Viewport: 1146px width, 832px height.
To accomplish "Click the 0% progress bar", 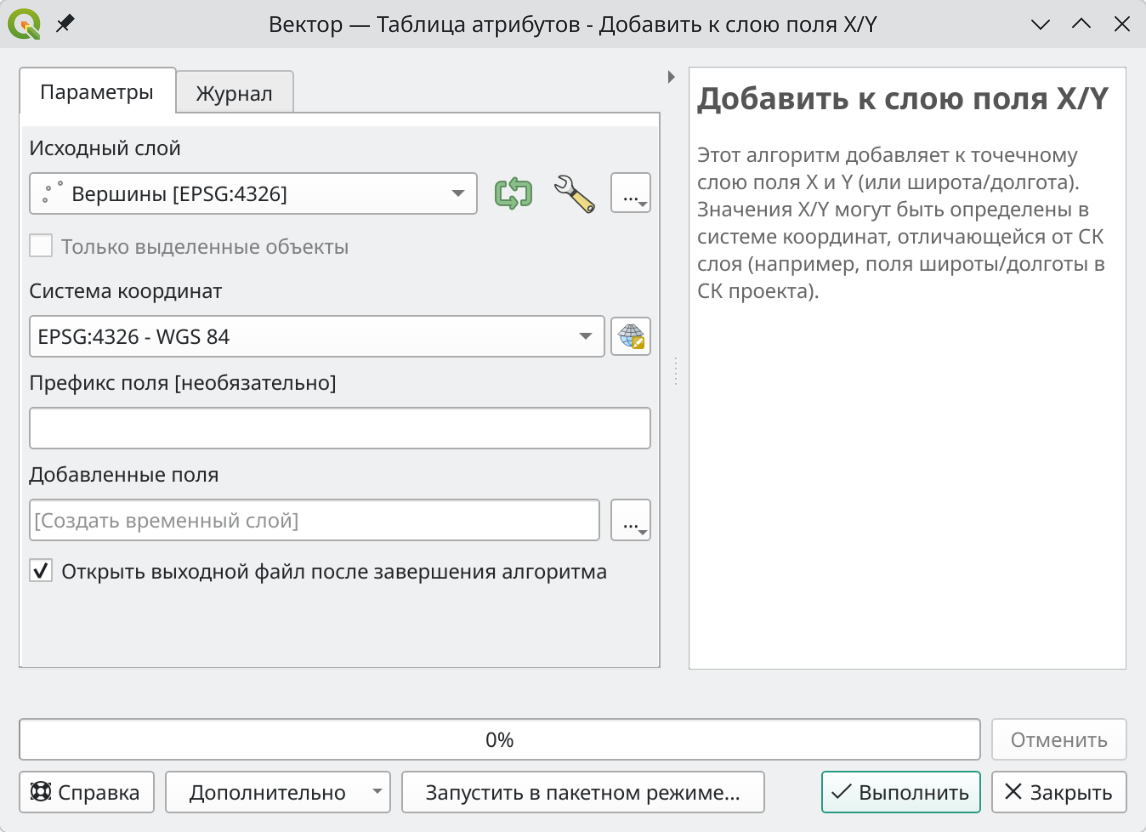I will (x=499, y=740).
